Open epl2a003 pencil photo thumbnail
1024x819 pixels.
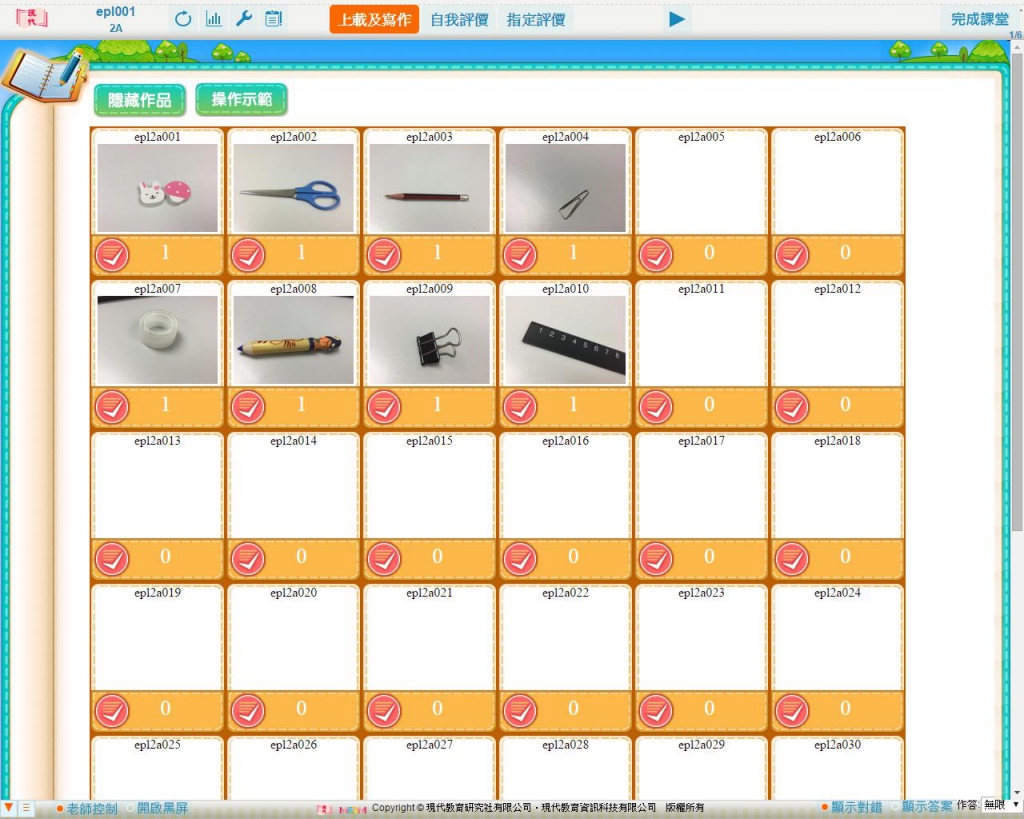tap(429, 188)
